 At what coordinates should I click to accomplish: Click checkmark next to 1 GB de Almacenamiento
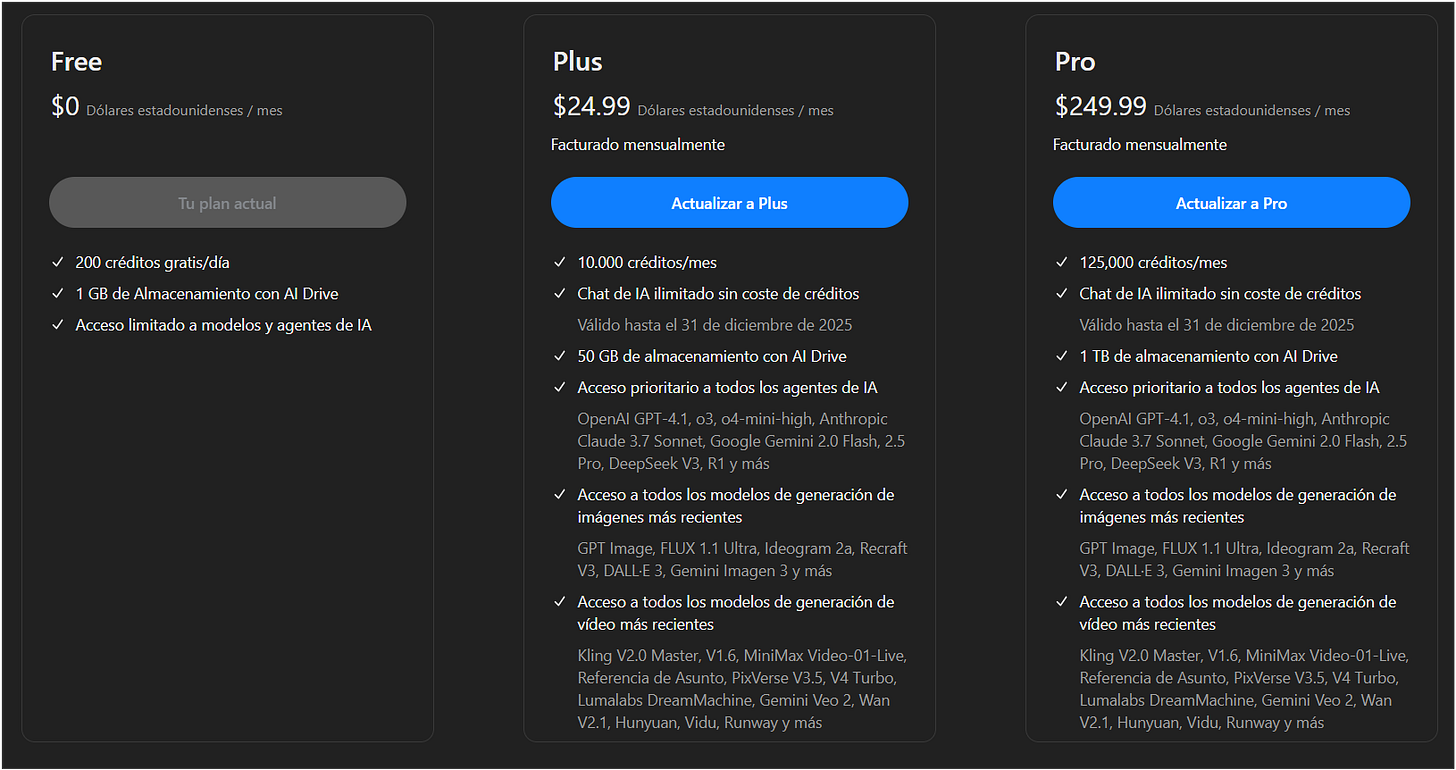57,294
